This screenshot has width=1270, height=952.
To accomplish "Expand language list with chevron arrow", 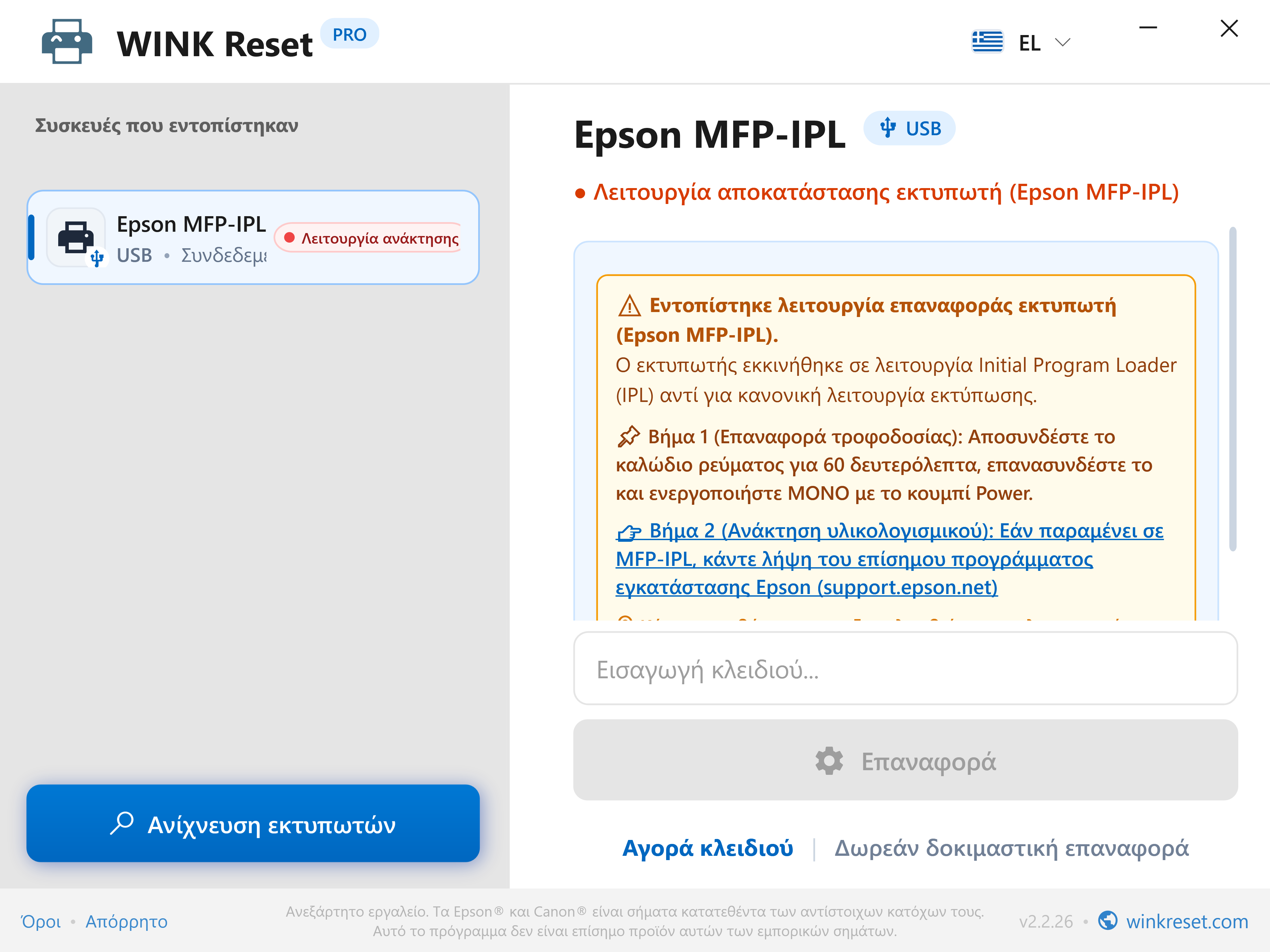I will pos(1063,42).
